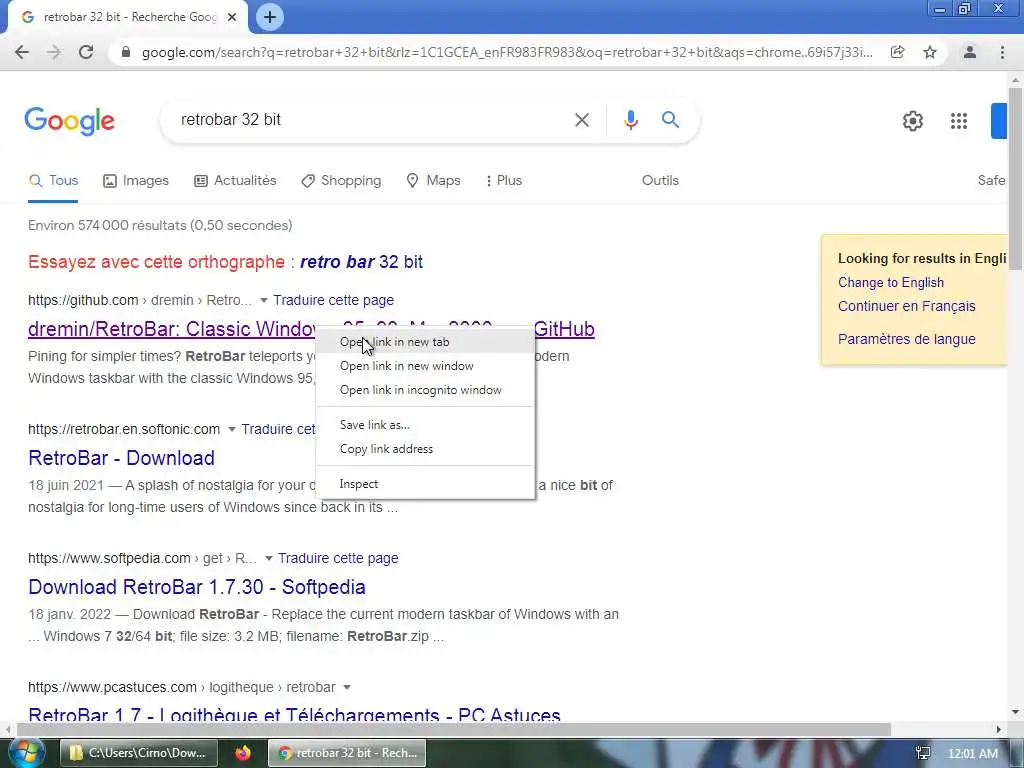Select Inspect from context menu
The image size is (1024, 768).
click(425, 485)
